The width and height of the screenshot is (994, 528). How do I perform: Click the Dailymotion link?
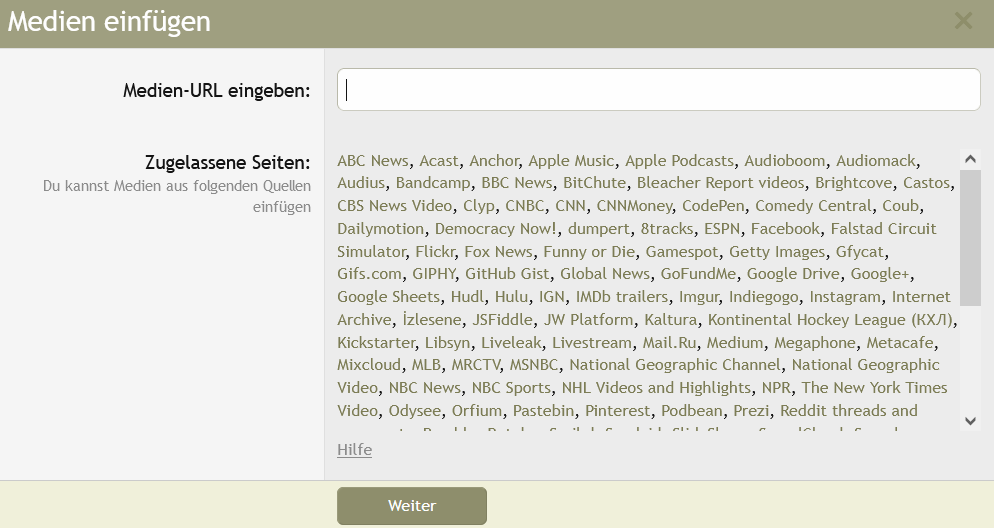380,228
